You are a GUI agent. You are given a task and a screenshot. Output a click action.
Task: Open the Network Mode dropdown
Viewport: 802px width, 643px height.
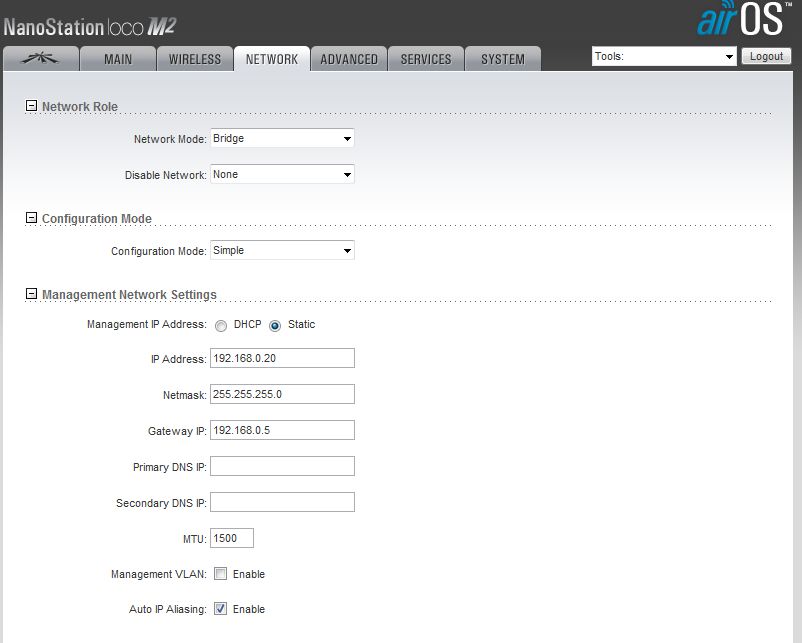[x=282, y=139]
